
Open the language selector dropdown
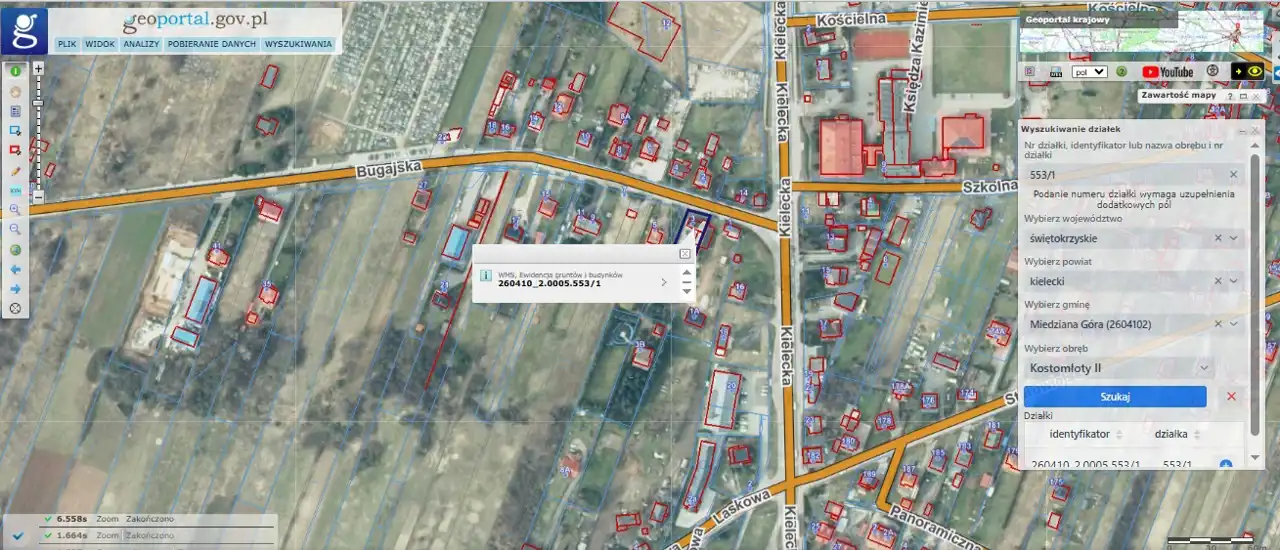pyautogui.click(x=1089, y=72)
